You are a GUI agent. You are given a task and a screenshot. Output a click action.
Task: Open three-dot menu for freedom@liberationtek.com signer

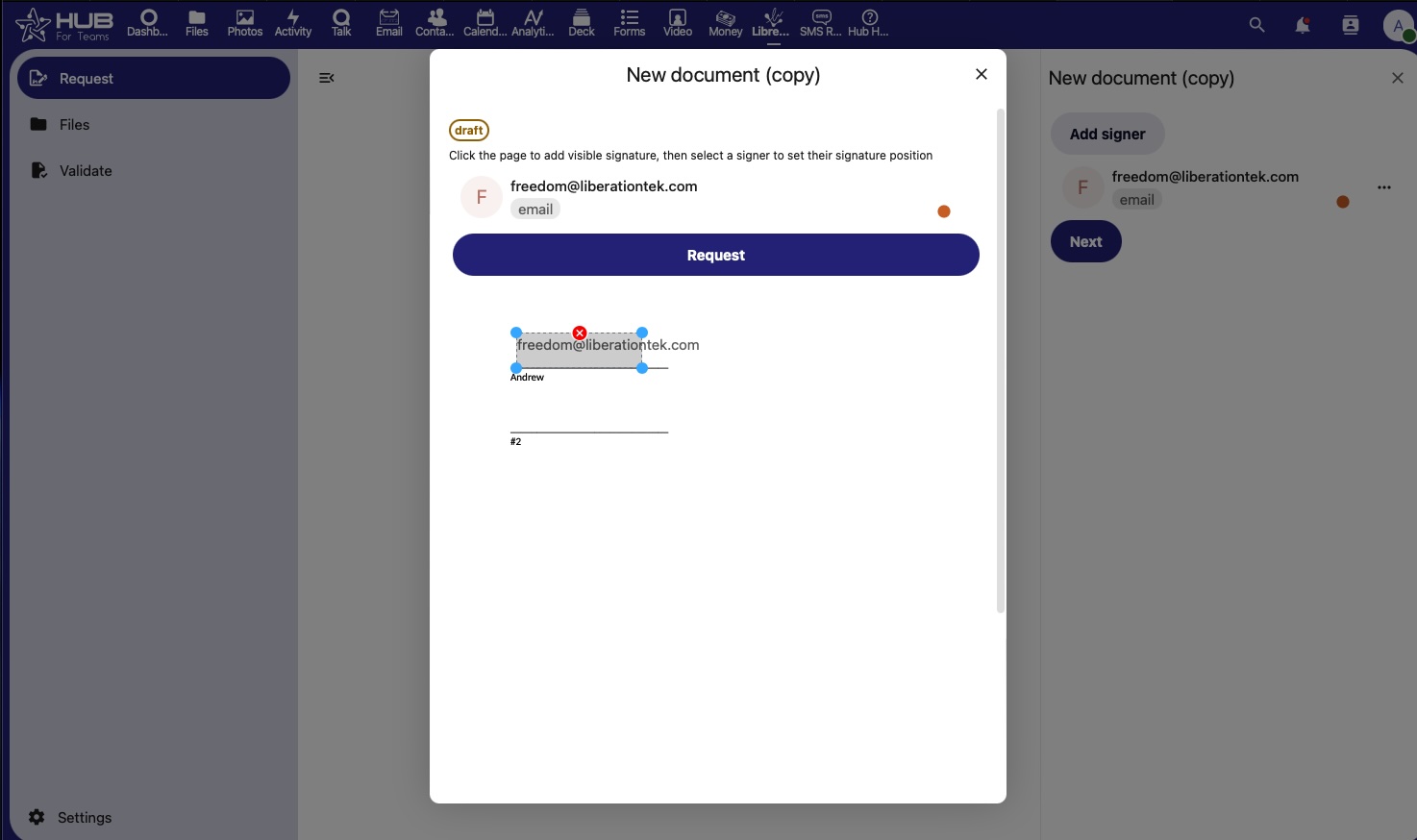coord(1384,187)
